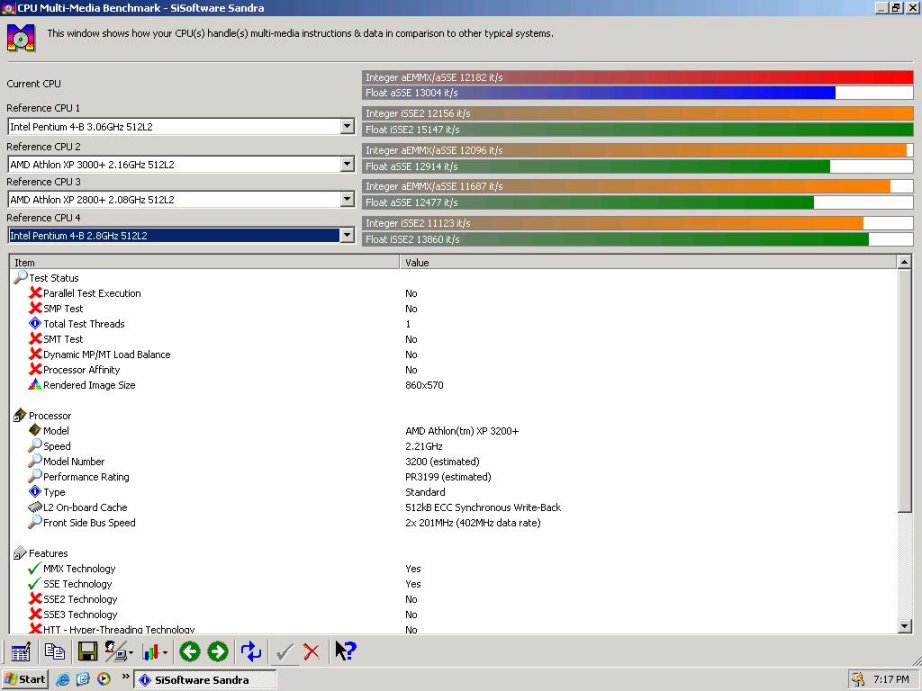Go back with the green left arrow
Viewport: 922px width, 691px height.
click(189, 652)
